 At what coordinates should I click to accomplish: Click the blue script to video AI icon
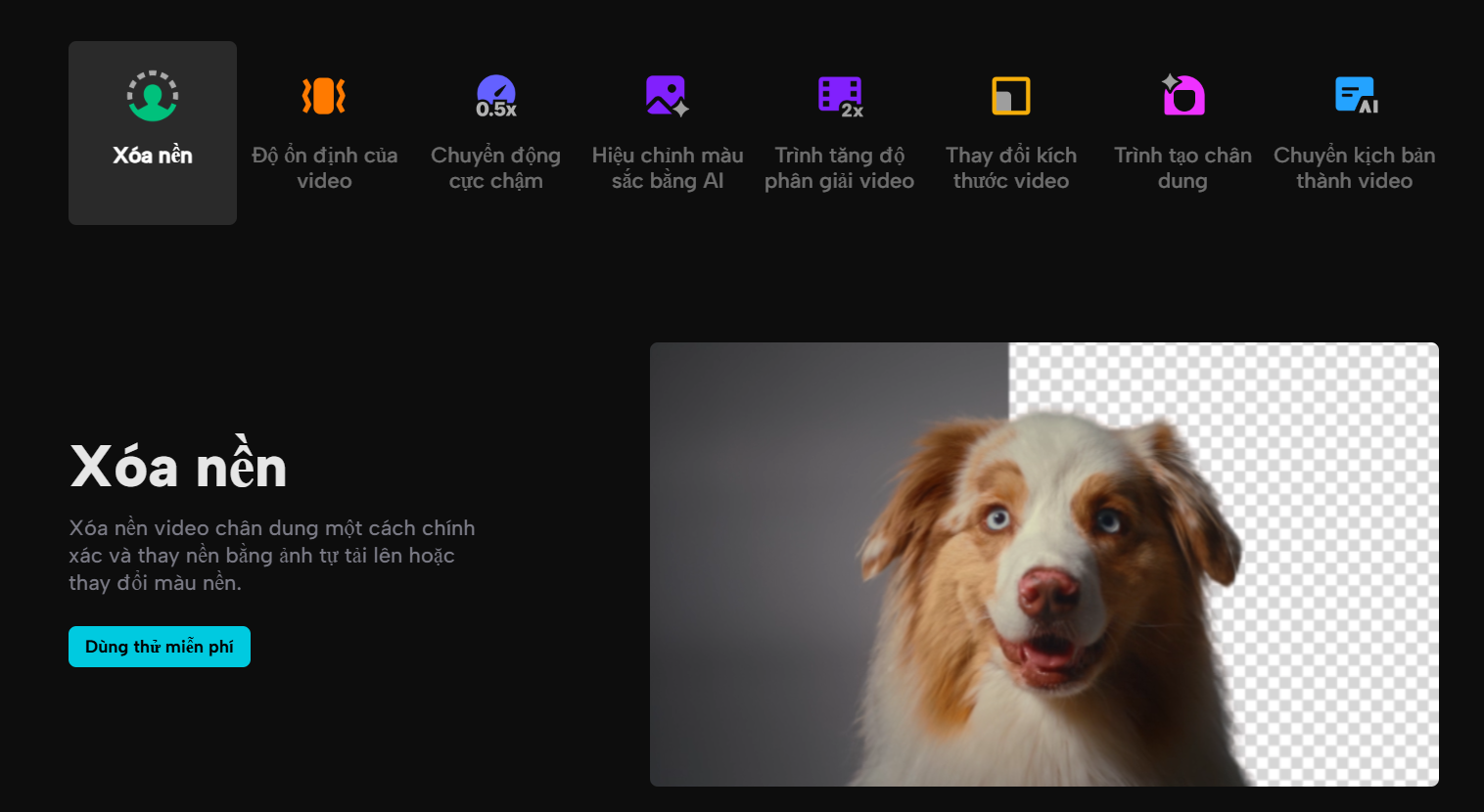click(x=1356, y=95)
